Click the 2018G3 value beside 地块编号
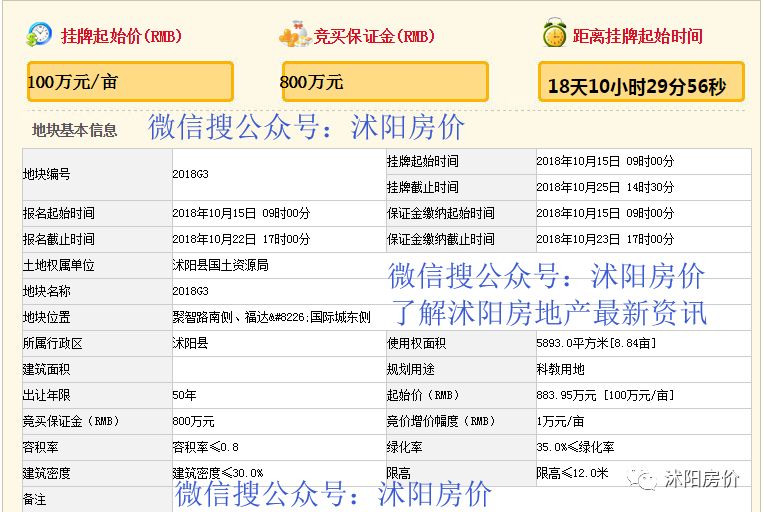This screenshot has width=764, height=512. [191, 174]
